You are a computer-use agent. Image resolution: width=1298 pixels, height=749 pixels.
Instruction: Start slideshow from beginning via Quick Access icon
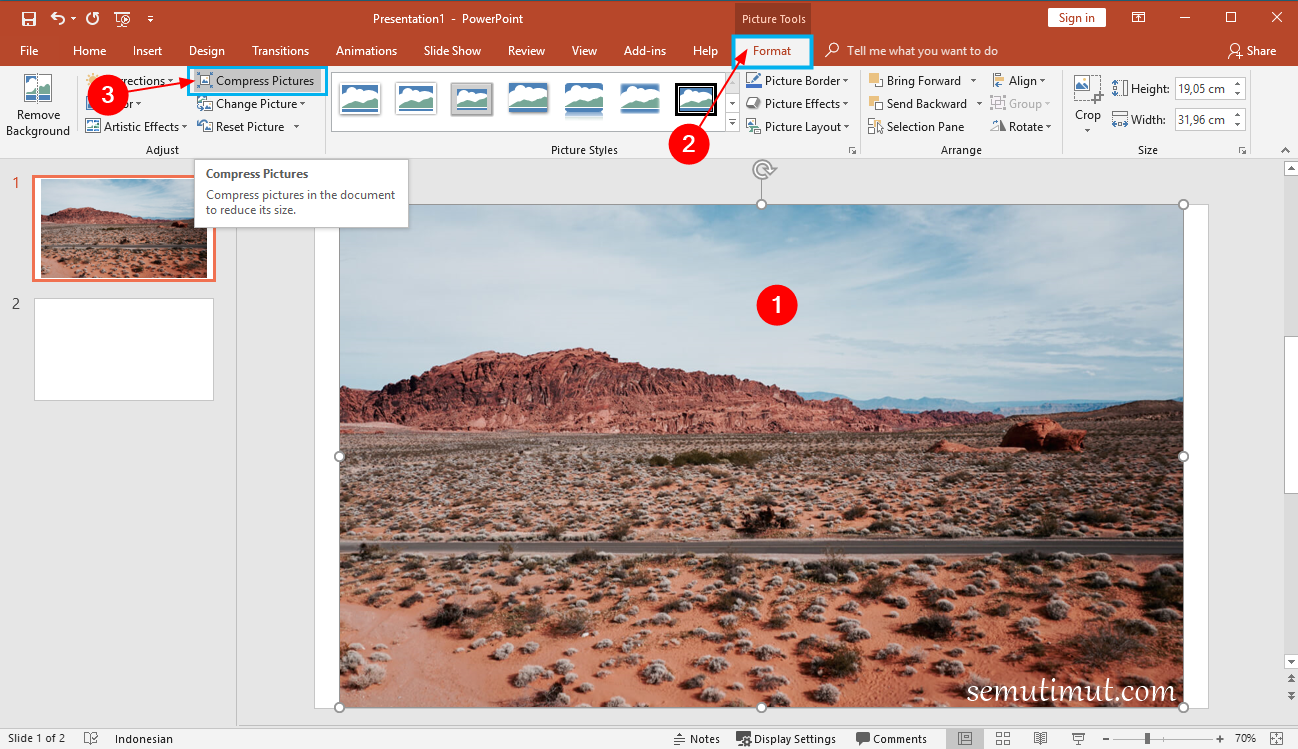(x=122, y=18)
